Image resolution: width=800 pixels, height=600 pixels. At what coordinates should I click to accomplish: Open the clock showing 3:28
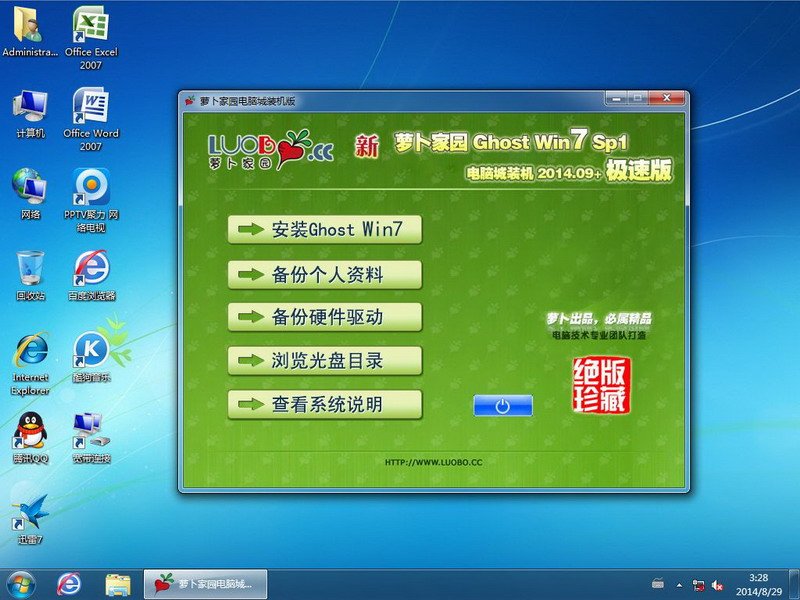click(x=758, y=585)
